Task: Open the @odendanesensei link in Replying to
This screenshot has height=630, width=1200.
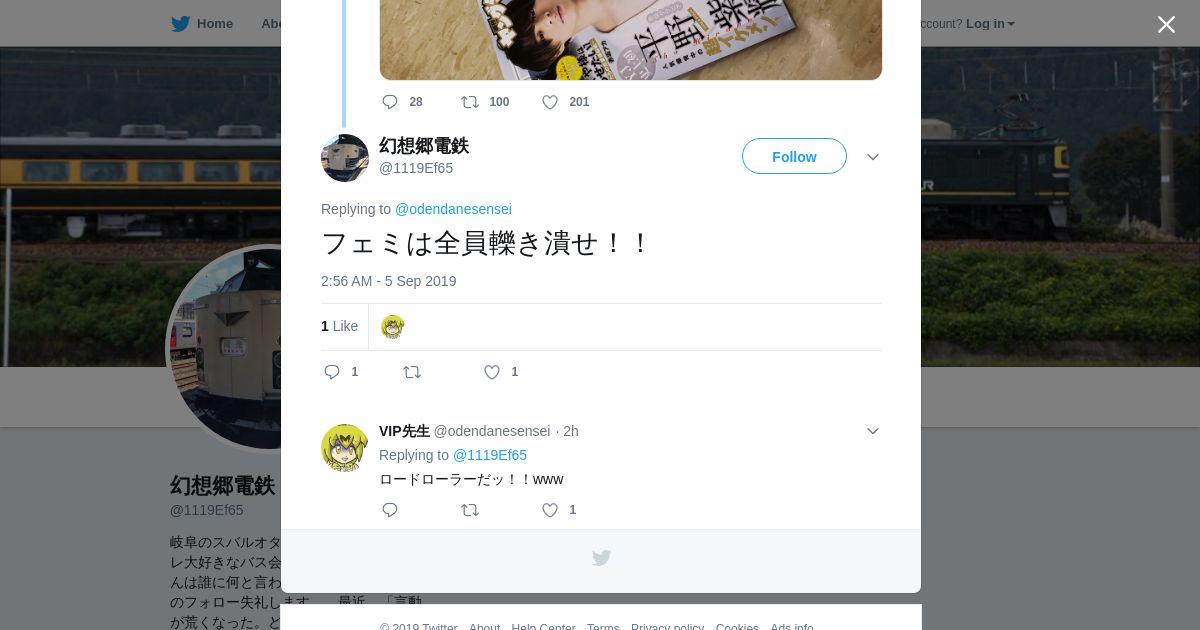Action: [453, 209]
